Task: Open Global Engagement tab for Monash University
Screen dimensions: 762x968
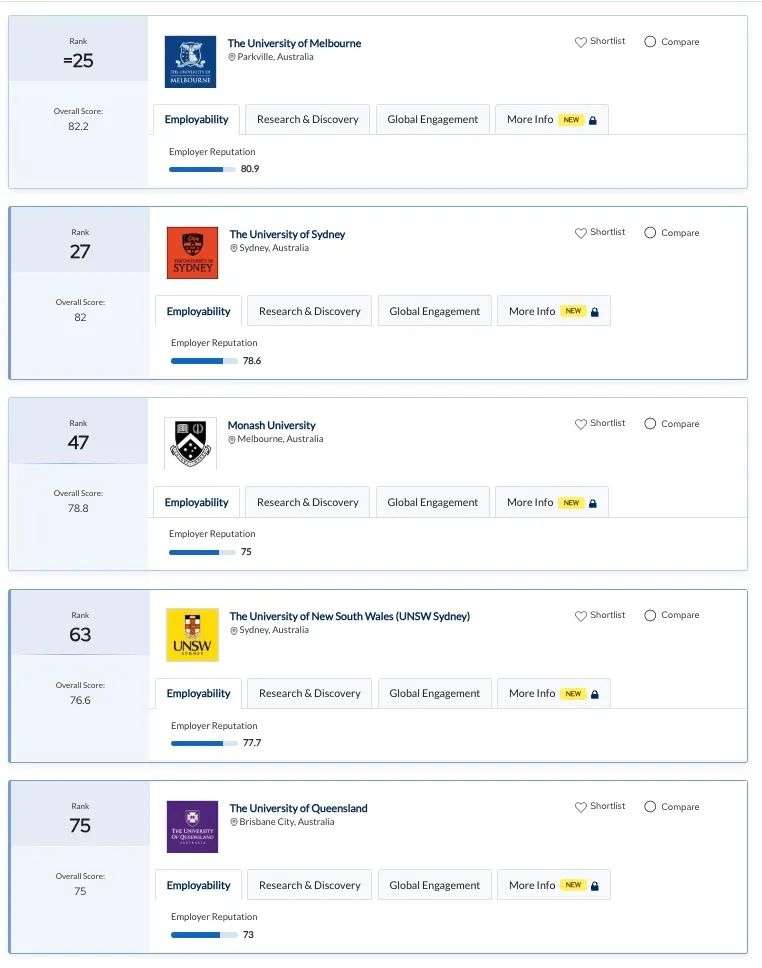Action: point(432,502)
